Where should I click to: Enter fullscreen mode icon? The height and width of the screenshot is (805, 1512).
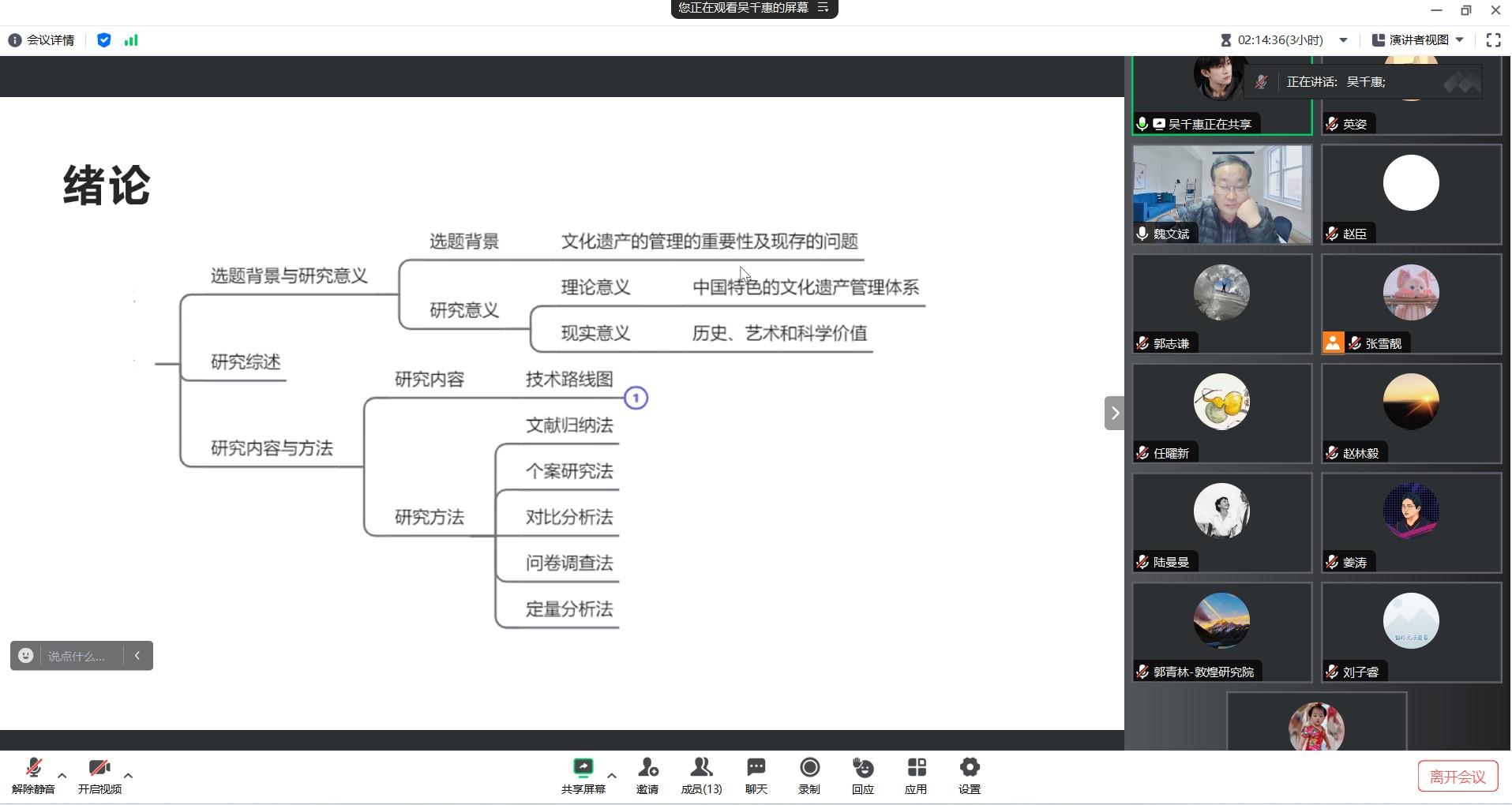(1493, 40)
